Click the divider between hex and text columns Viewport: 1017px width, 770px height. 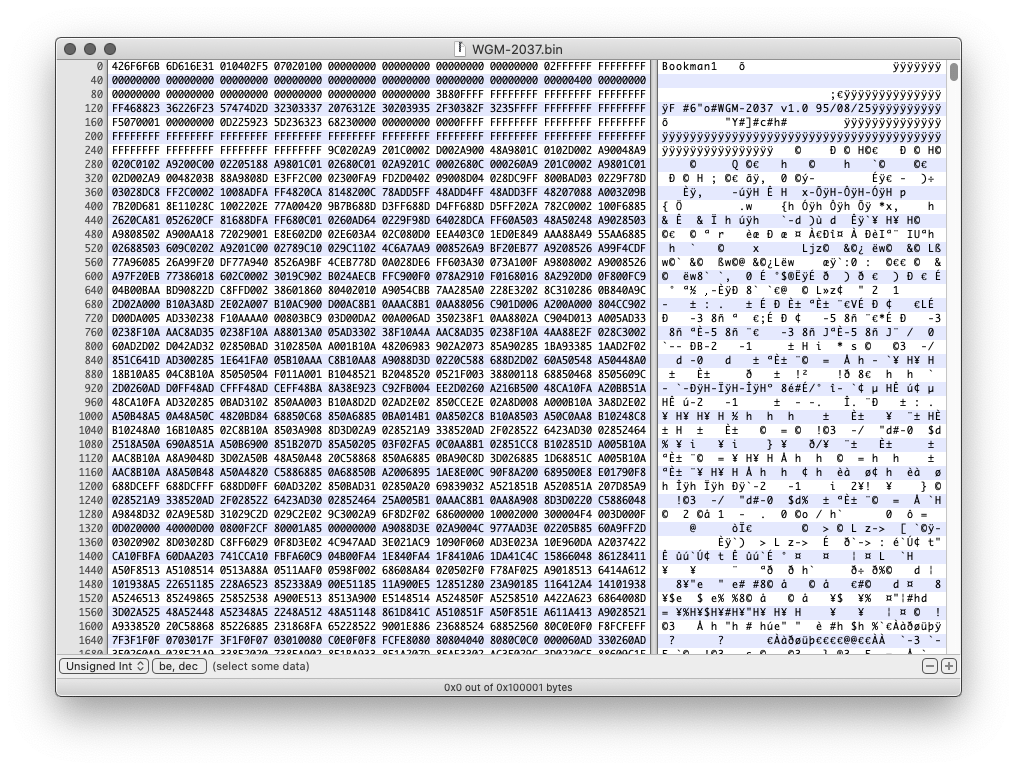tap(655, 350)
